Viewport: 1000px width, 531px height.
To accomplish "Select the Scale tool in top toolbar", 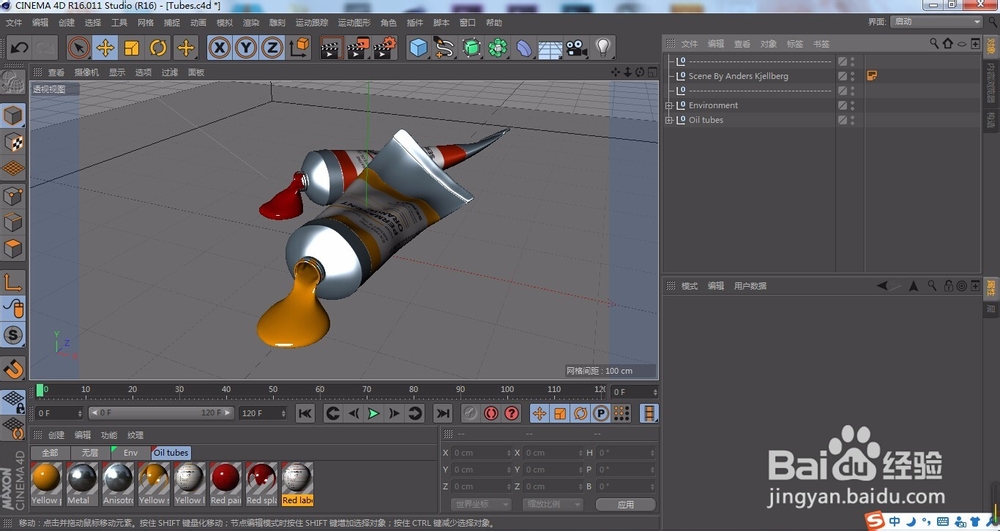I will (132, 48).
